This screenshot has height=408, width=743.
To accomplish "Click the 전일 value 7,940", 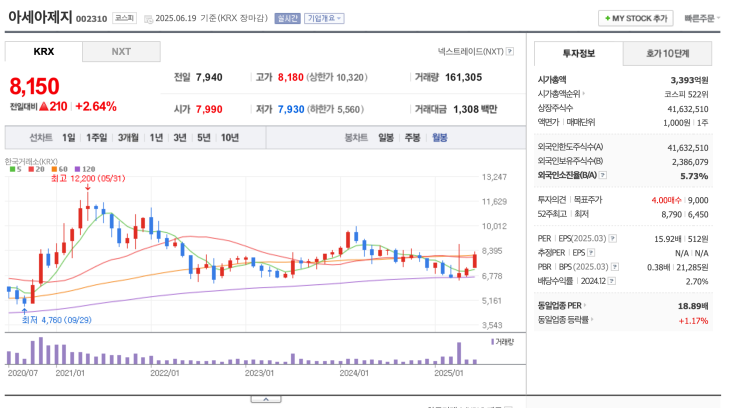I will 209,77.
